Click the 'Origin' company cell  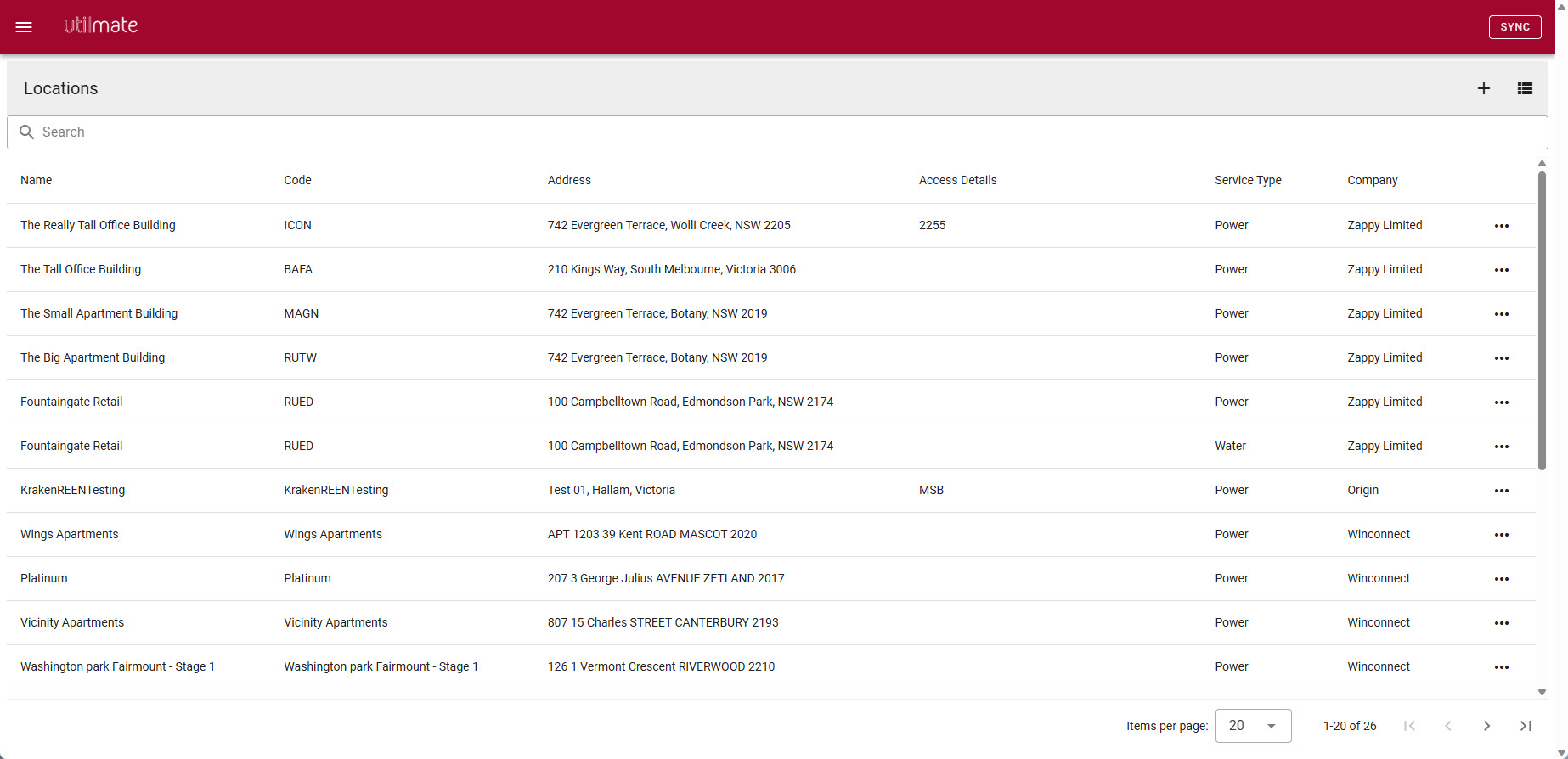[1362, 490]
